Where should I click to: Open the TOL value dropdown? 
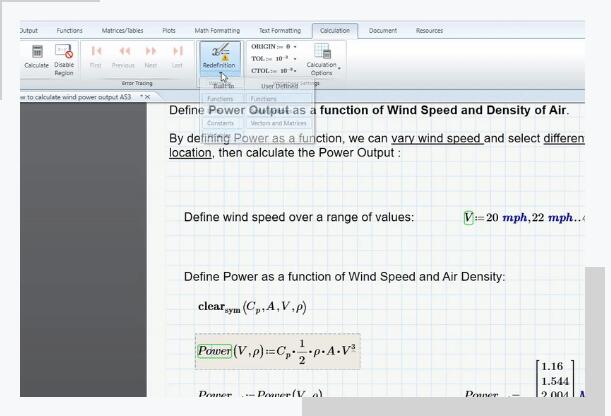point(295,59)
